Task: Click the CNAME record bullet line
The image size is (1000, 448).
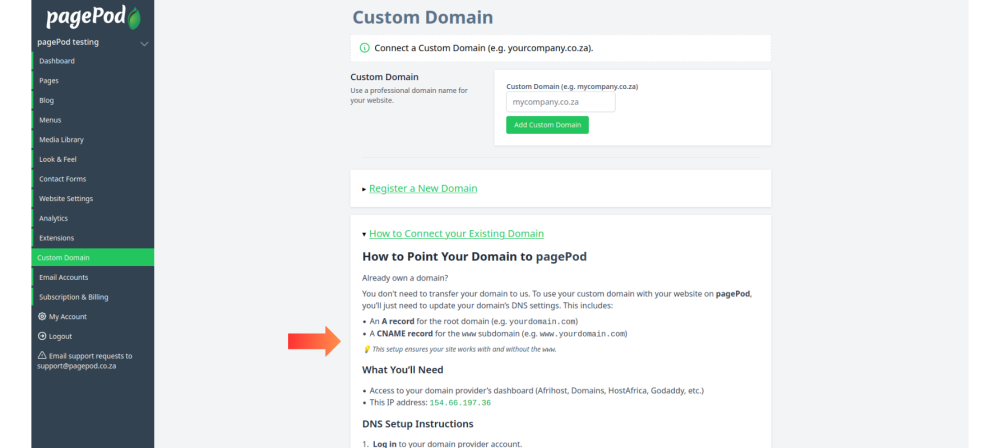Action: click(x=498, y=334)
